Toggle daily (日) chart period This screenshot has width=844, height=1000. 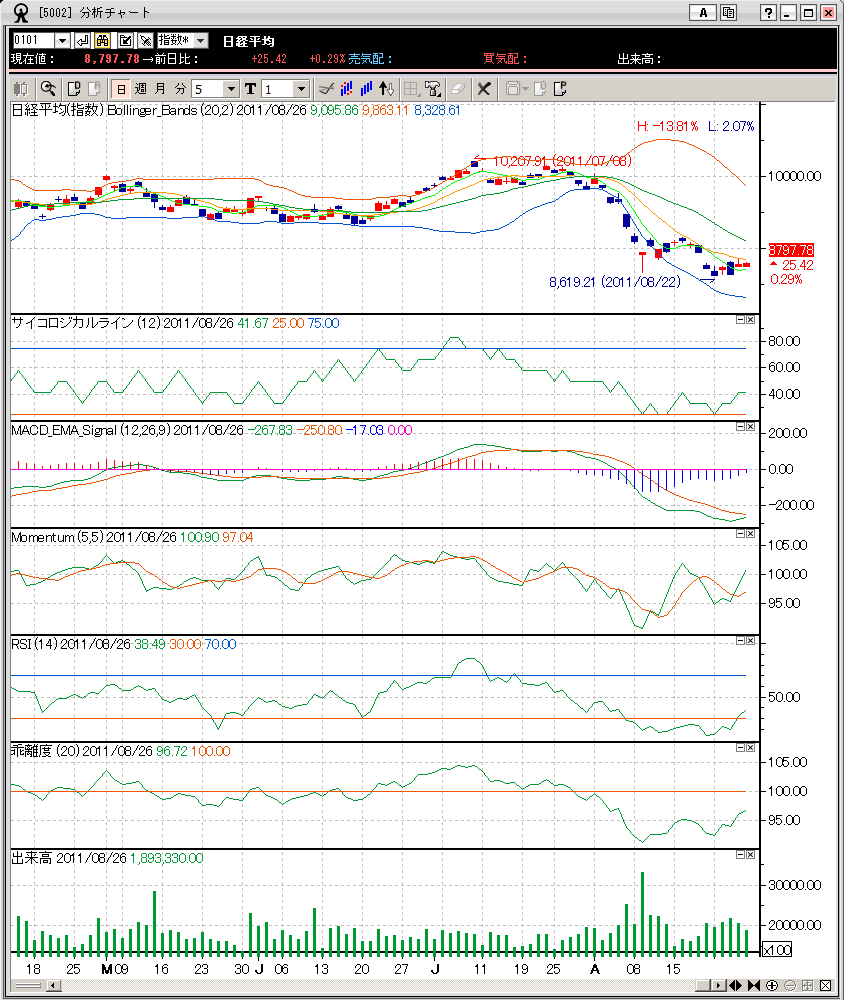pos(120,89)
